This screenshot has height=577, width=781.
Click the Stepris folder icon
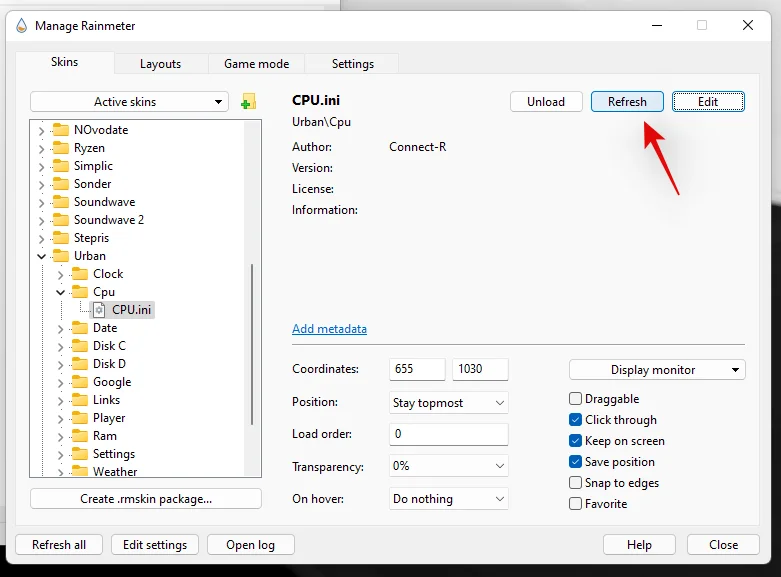(61, 238)
